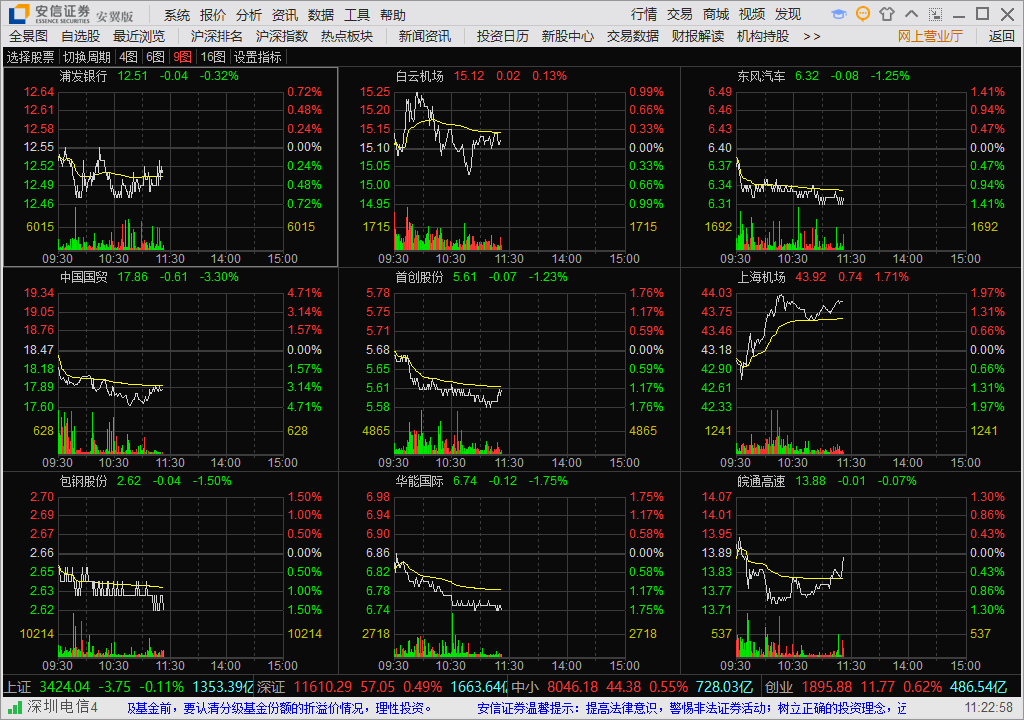Select the 包钢股份 chart panel

point(170,573)
